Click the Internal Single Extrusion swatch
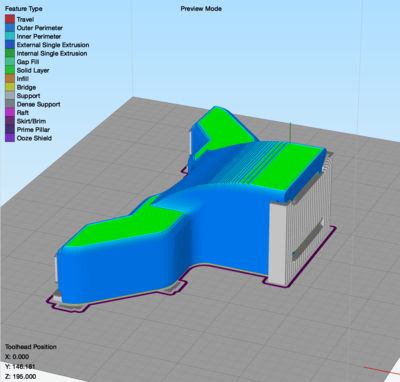The image size is (400, 382). pos(10,53)
